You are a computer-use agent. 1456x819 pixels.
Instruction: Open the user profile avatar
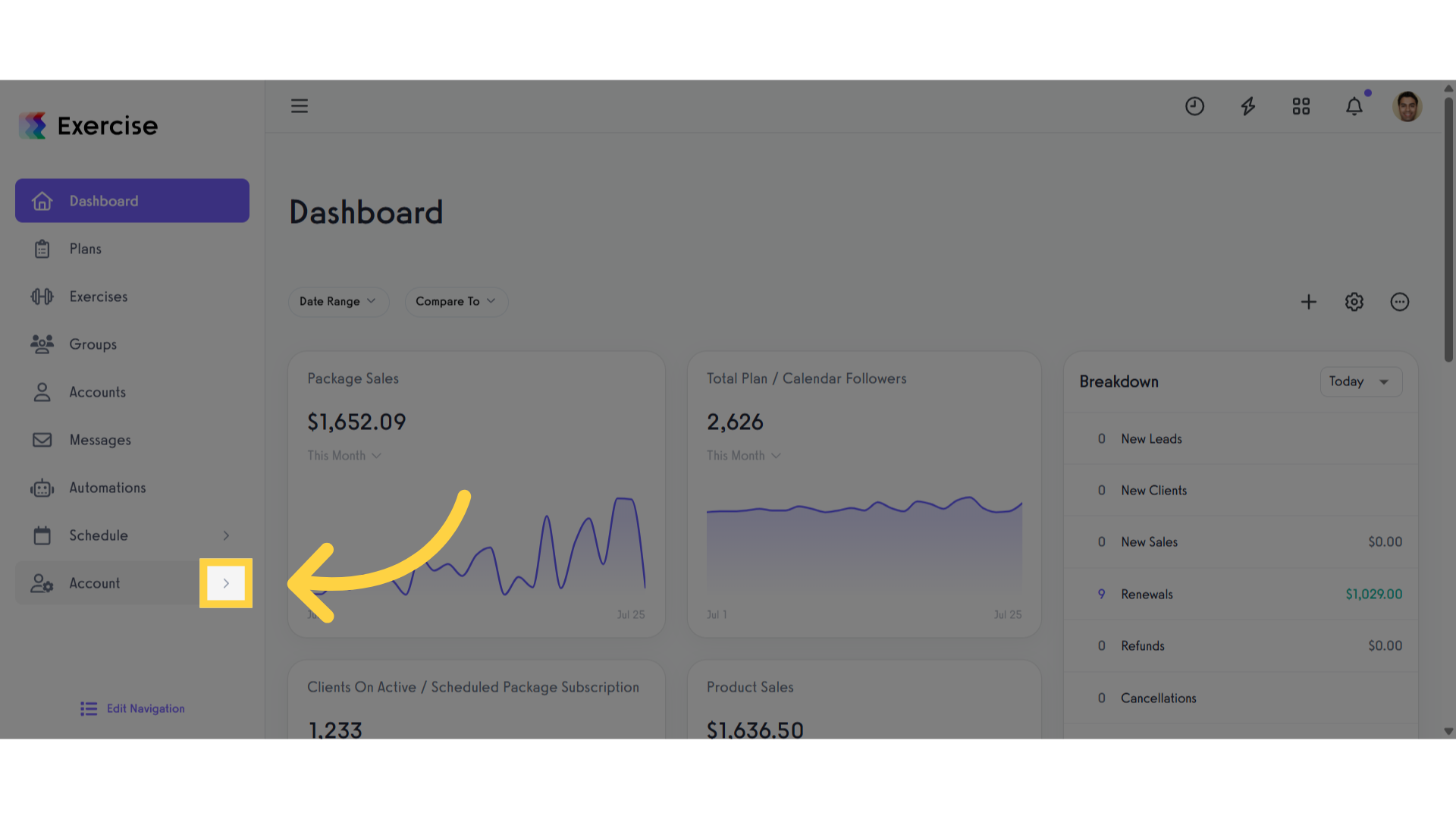(1407, 107)
